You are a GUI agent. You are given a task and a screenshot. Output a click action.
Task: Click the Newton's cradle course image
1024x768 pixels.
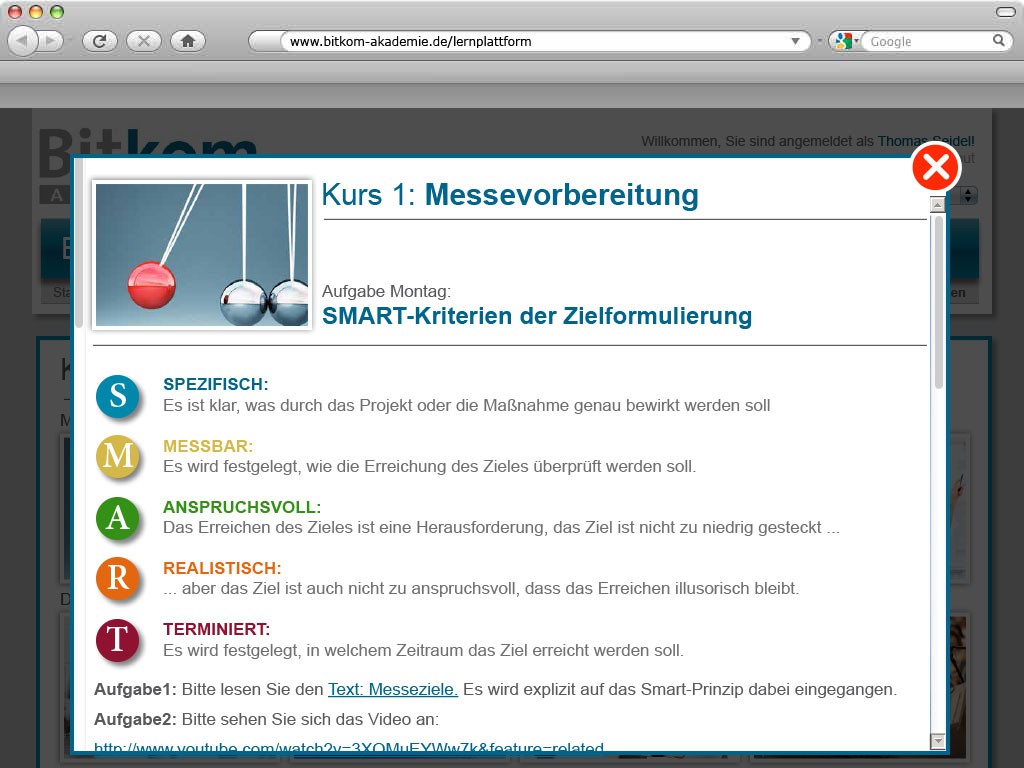point(202,254)
